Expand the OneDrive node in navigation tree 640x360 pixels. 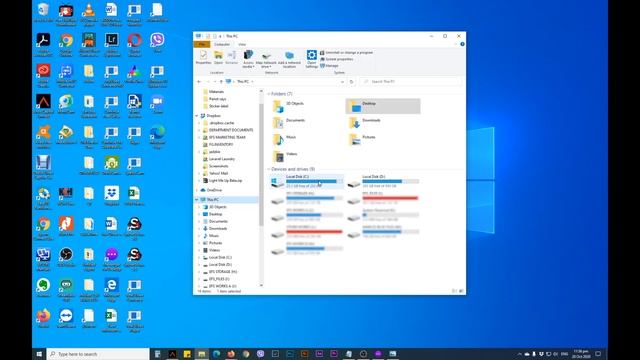pos(197,190)
